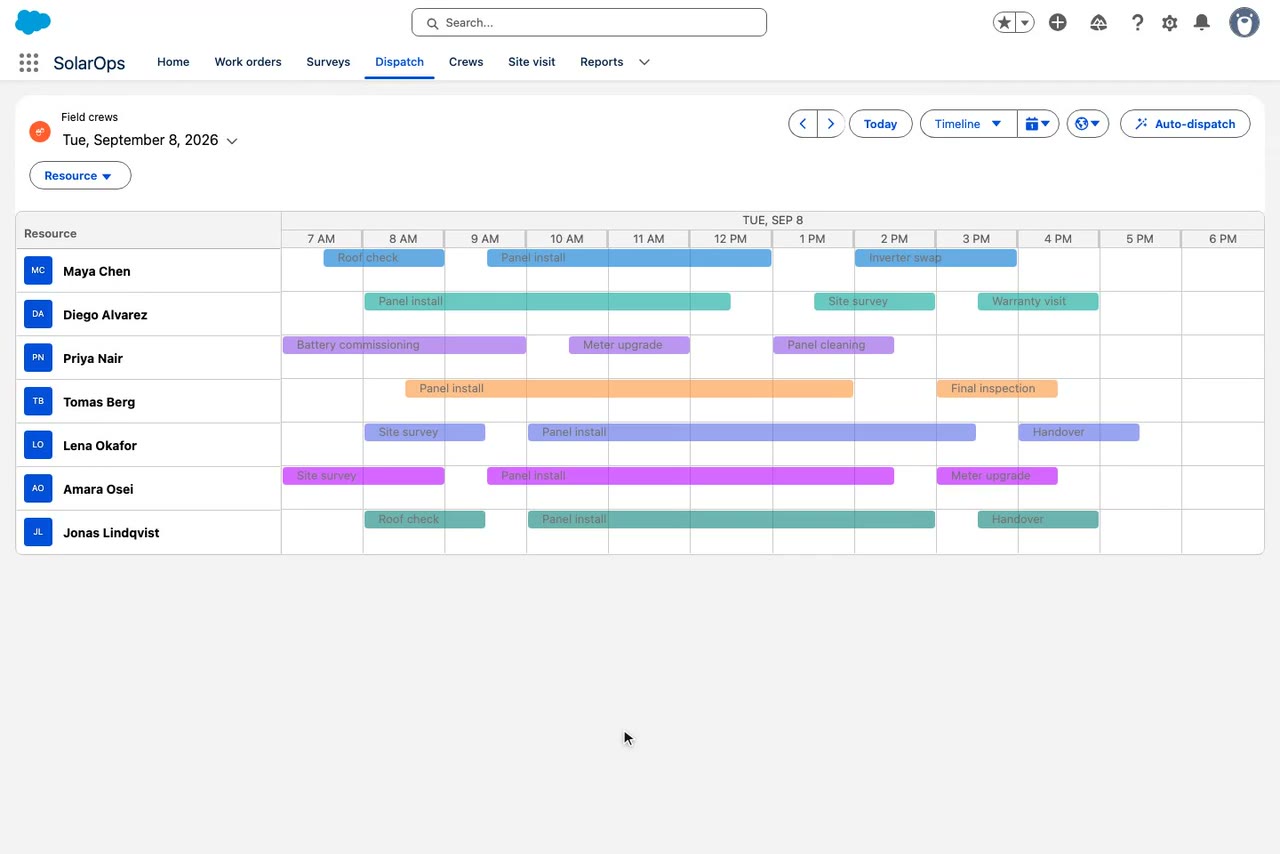The height and width of the screenshot is (854, 1280).
Task: Open the time zone globe menu
Action: [x=1088, y=124]
